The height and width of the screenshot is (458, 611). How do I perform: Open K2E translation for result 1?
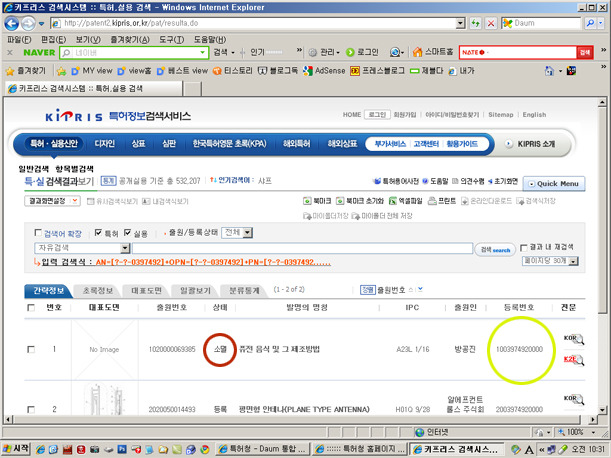[574, 360]
